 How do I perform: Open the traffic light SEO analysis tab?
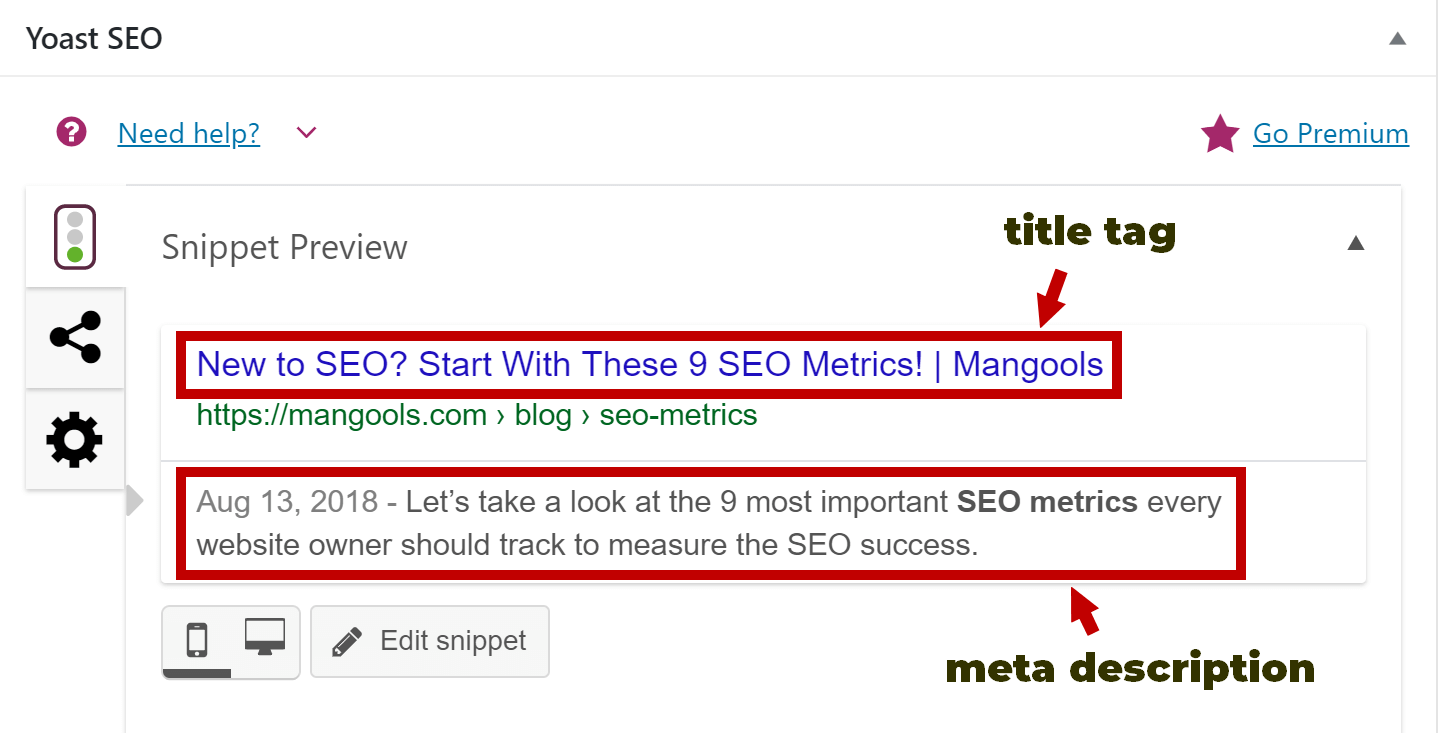pos(75,237)
